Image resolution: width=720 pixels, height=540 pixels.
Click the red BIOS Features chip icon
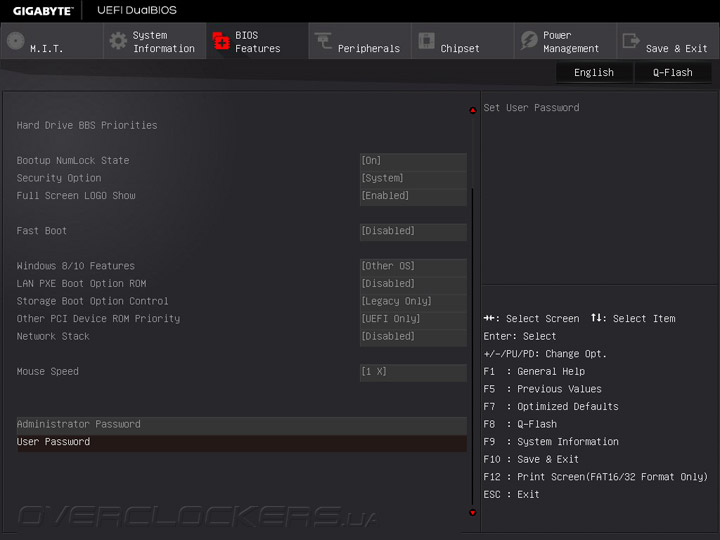221,41
